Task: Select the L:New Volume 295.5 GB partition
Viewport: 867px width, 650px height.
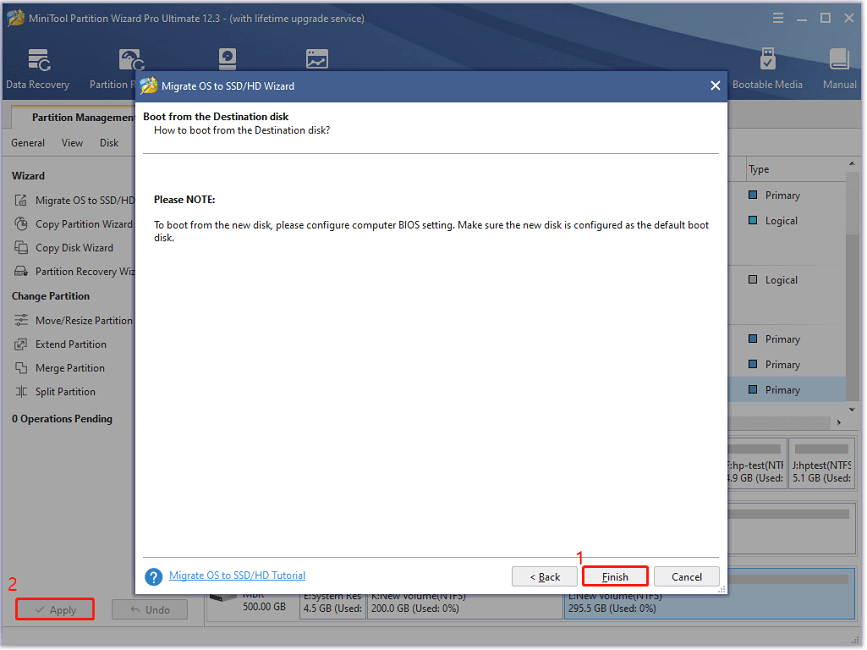Action: pyautogui.click(x=709, y=595)
